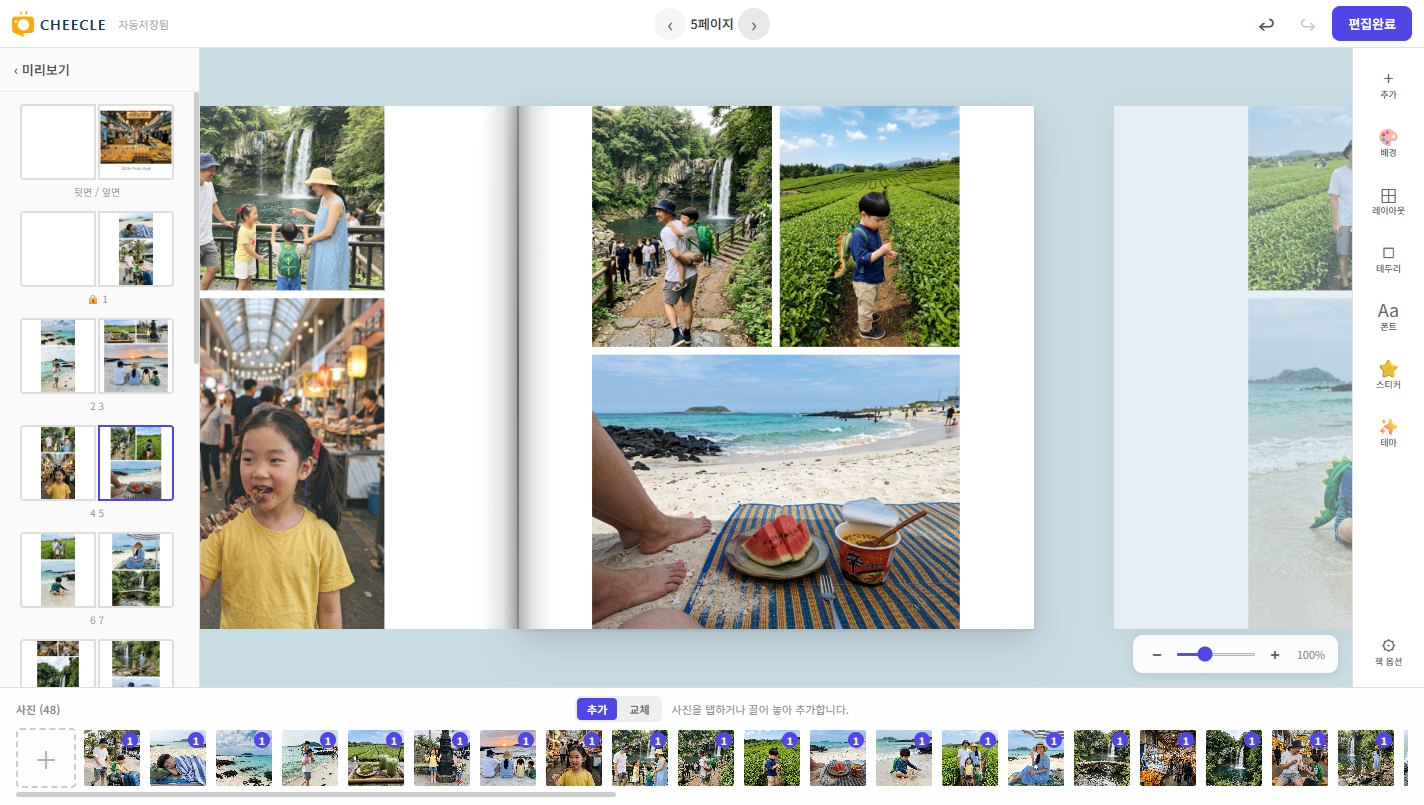Open the 테두리 border tool
Screen dimensions: 1424x805
1388,259
